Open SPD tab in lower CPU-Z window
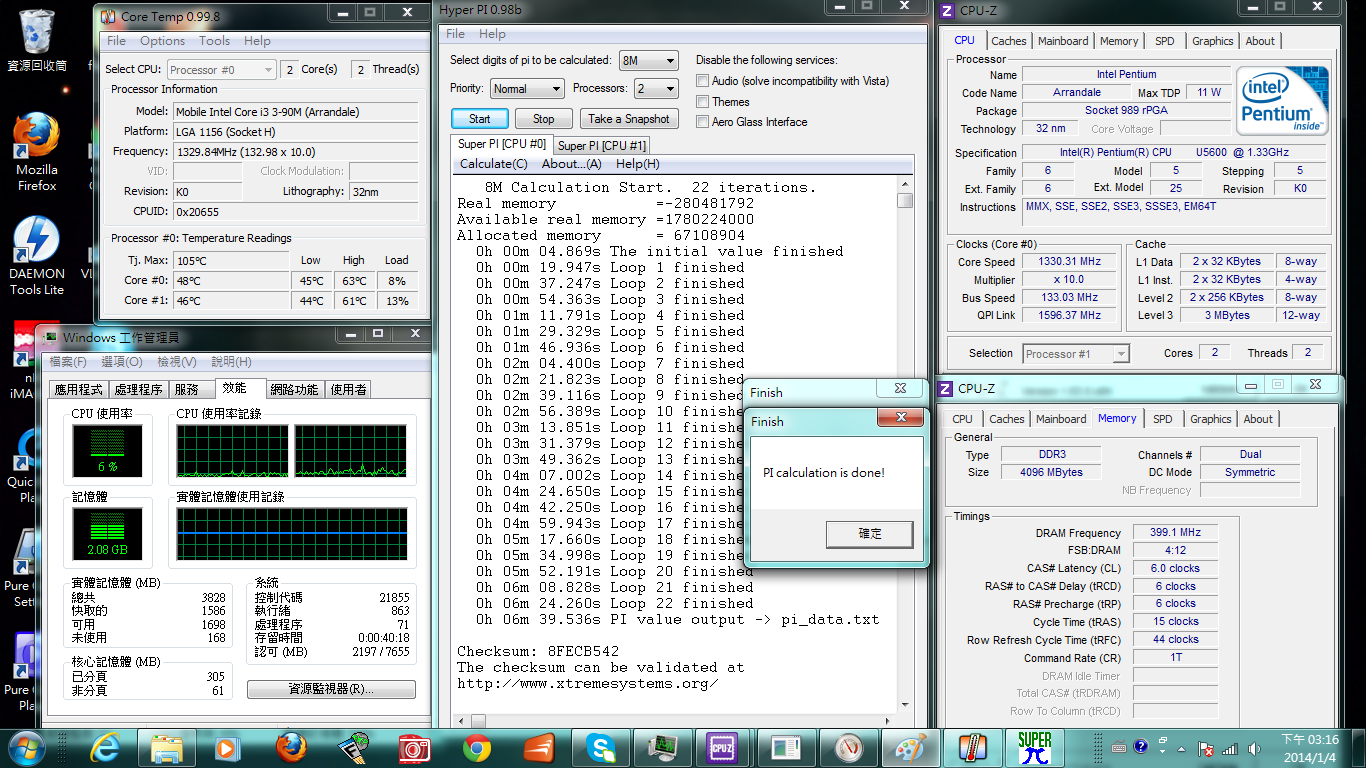The image size is (1366, 768). (1162, 419)
